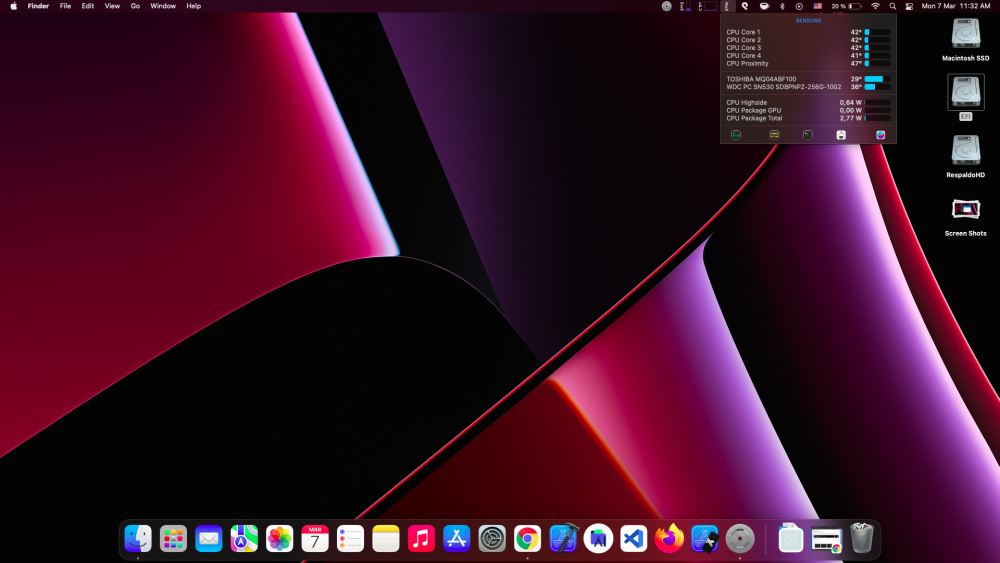Click the SENSORS header in panel

pos(808,20)
